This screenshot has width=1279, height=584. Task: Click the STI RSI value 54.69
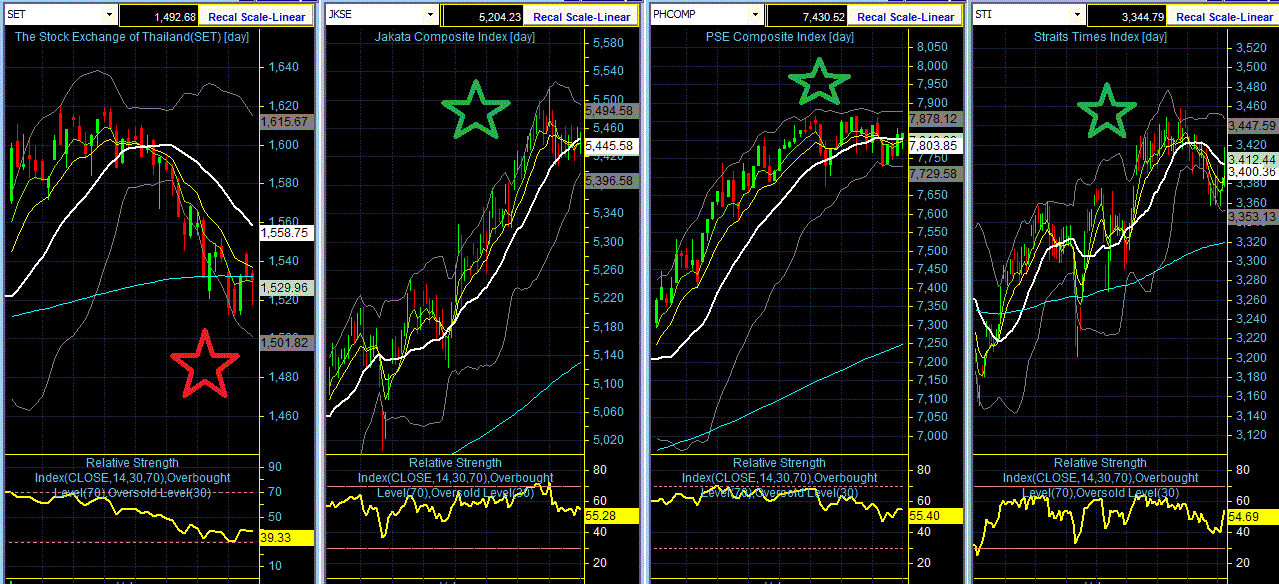(x=1254, y=515)
